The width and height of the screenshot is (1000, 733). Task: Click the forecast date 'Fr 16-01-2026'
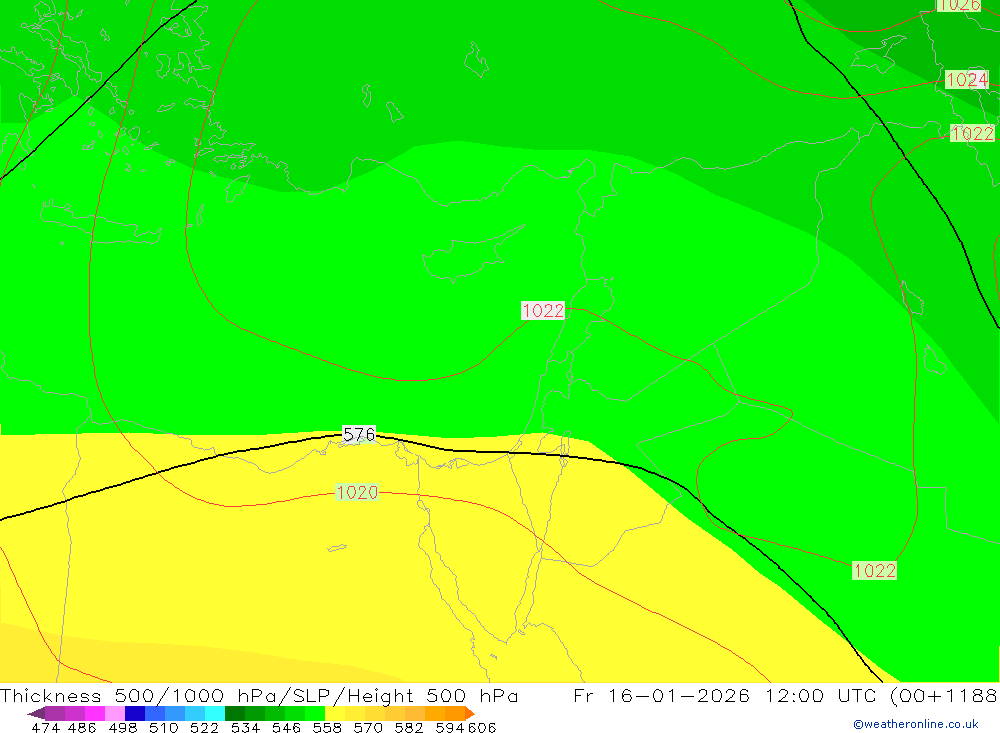coord(661,696)
